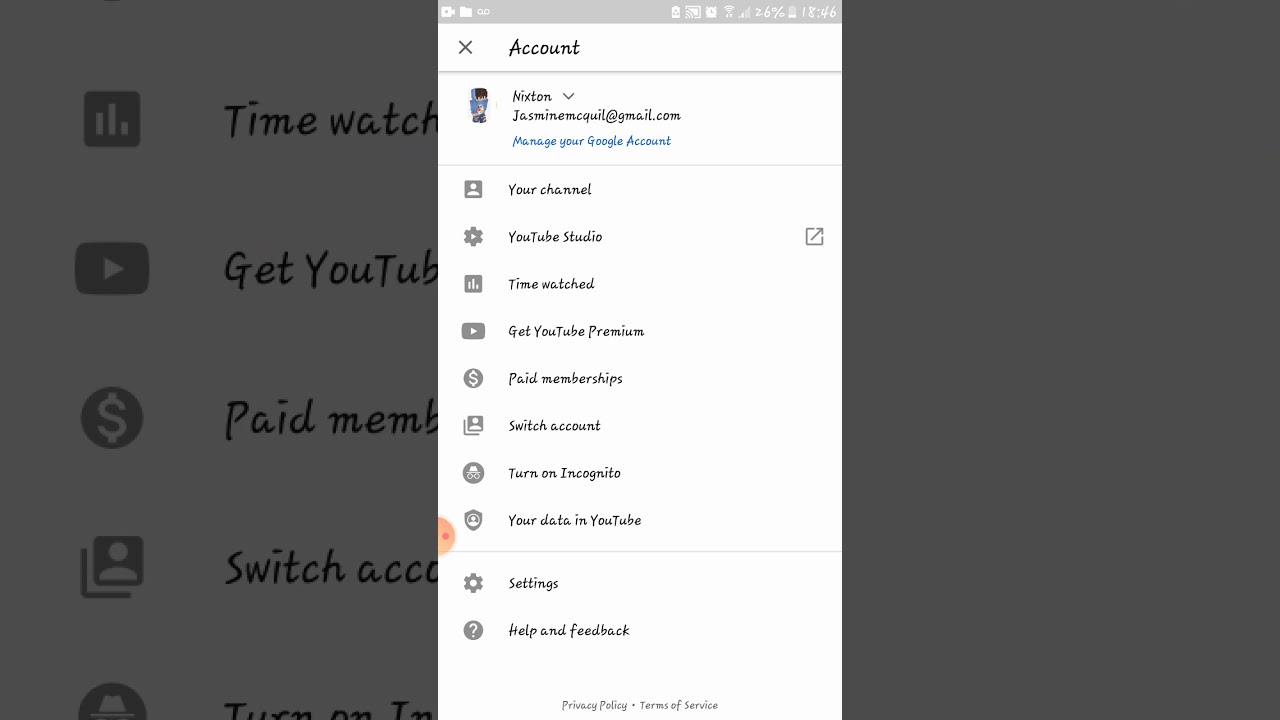This screenshot has height=720, width=1280.
Task: Click the shield icon beside Your data in YouTube
Action: (x=473, y=520)
